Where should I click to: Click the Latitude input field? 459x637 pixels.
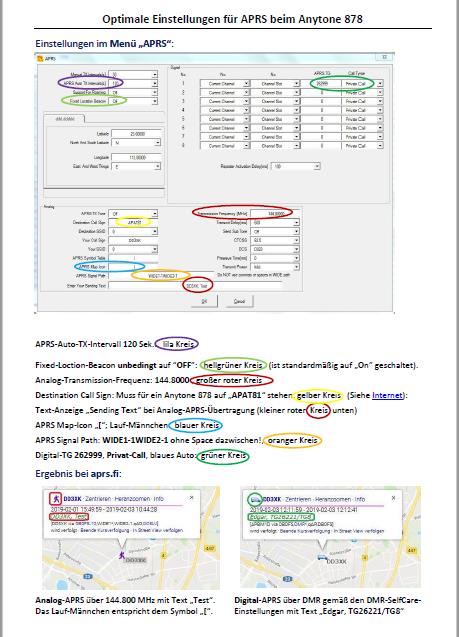point(136,134)
